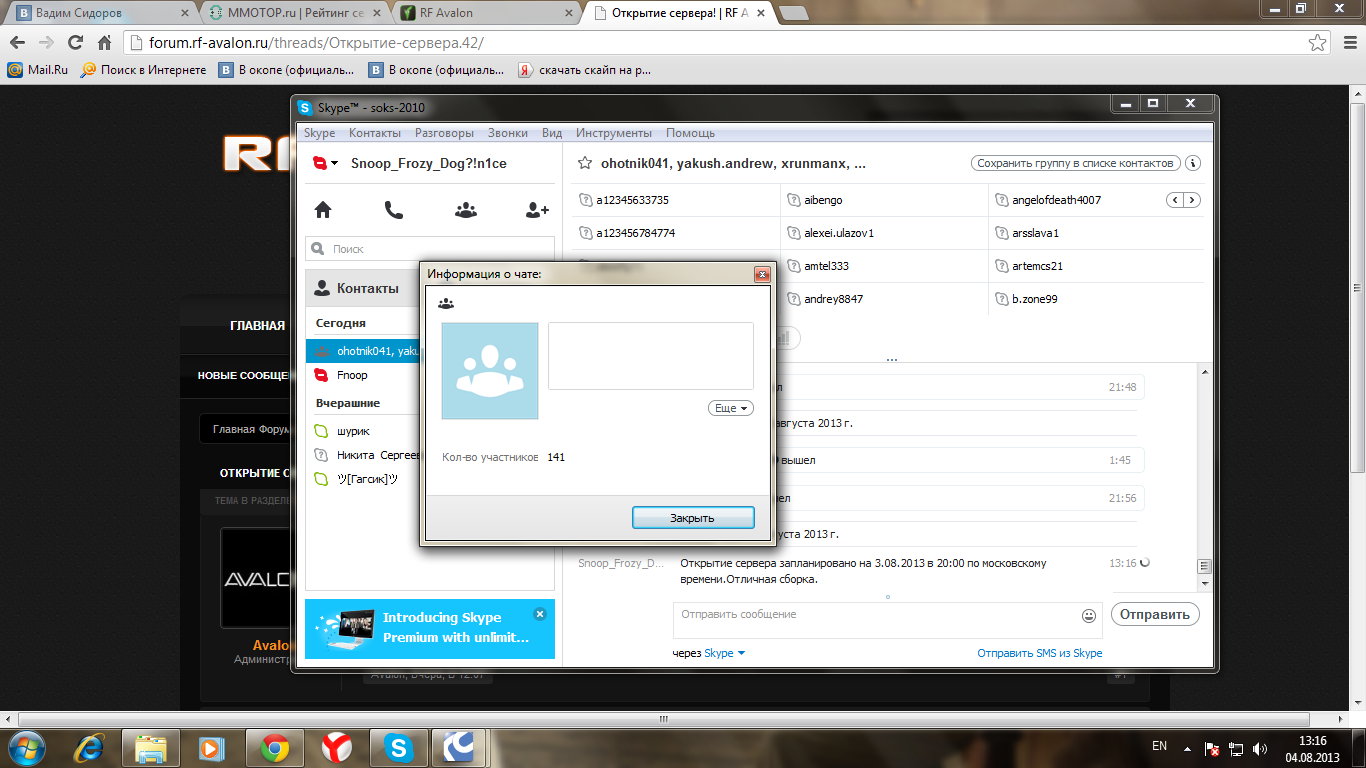This screenshot has width=1366, height=768.
Task: Click the Отправить send button
Action: (x=1155, y=614)
